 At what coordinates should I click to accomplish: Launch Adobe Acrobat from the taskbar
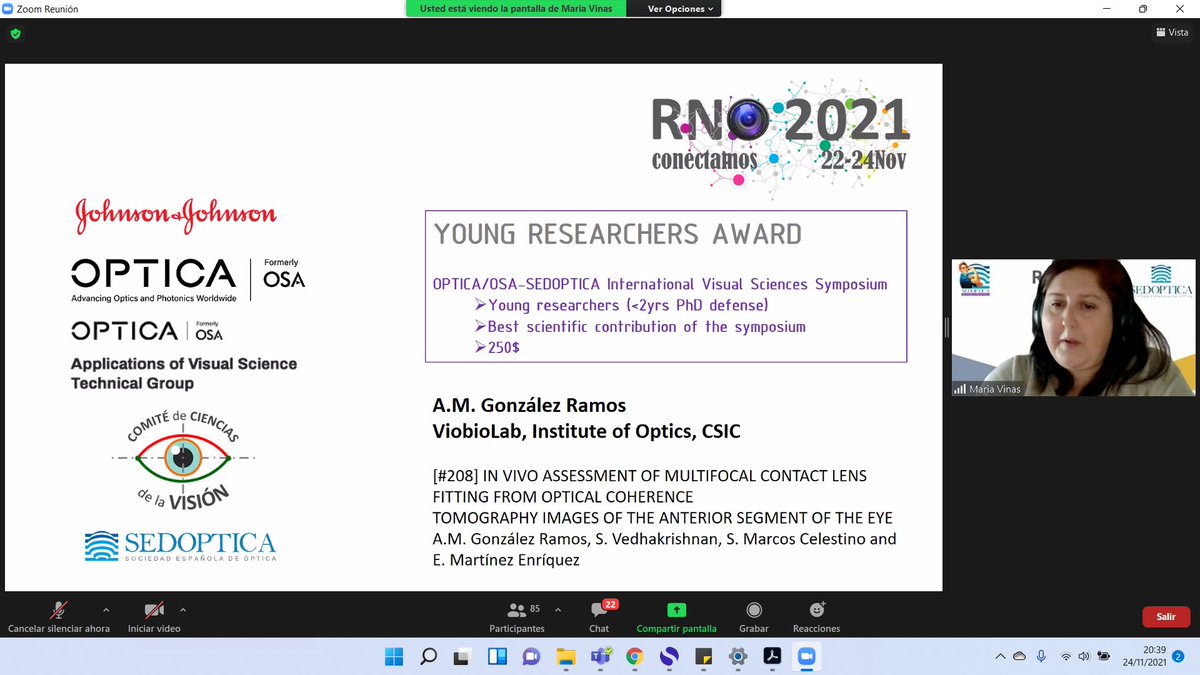(x=772, y=657)
